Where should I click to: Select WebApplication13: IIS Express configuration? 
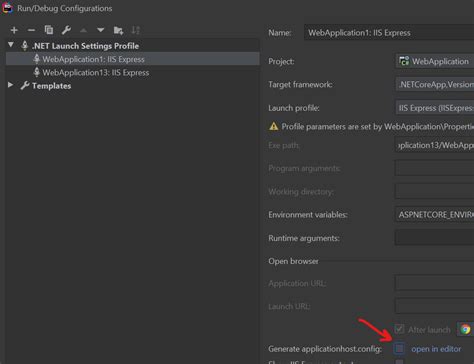coord(96,72)
